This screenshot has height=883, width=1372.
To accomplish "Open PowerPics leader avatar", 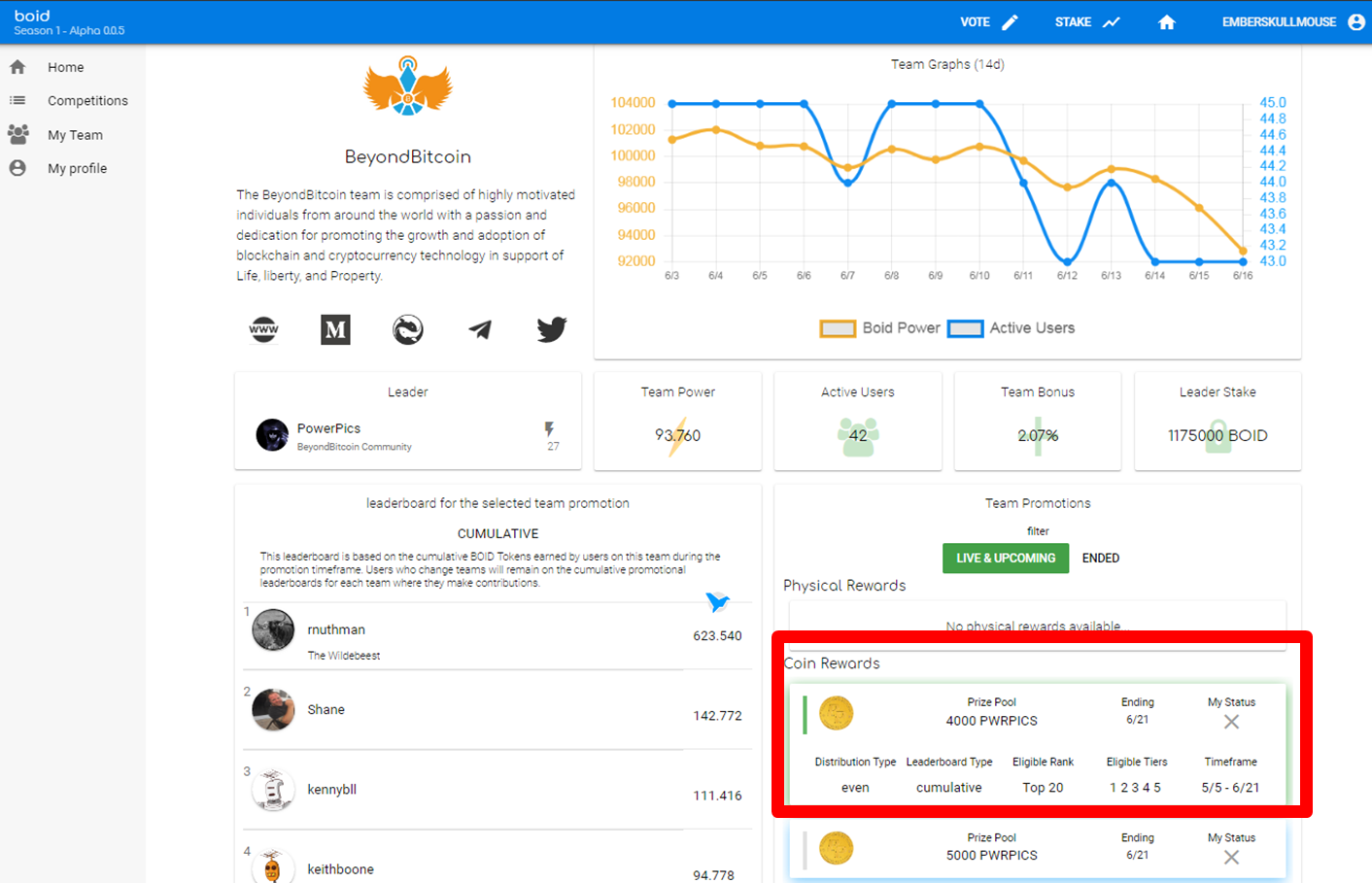I will [x=272, y=435].
